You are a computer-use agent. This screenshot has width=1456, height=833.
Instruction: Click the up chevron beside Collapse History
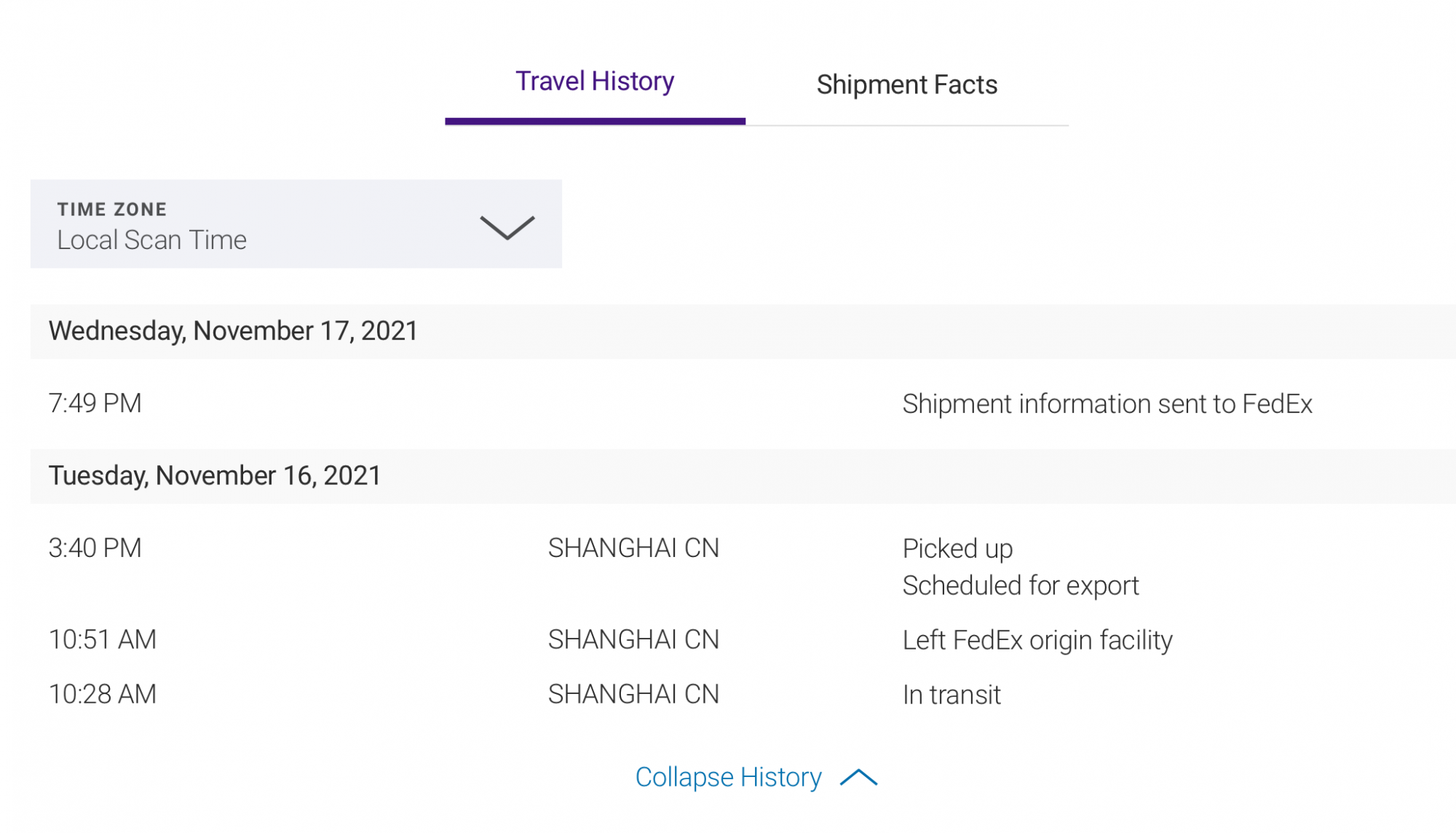click(858, 778)
